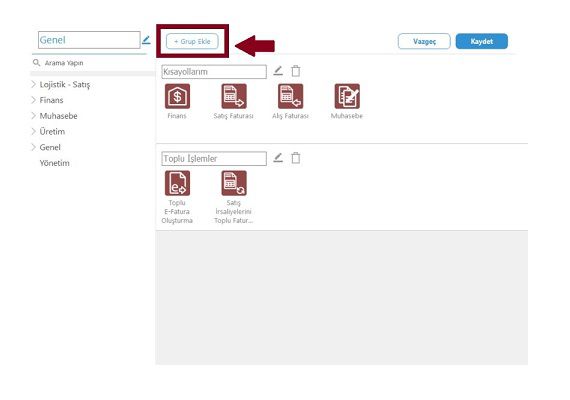
Task: Click the + Grup Ekle button
Action: click(x=192, y=41)
